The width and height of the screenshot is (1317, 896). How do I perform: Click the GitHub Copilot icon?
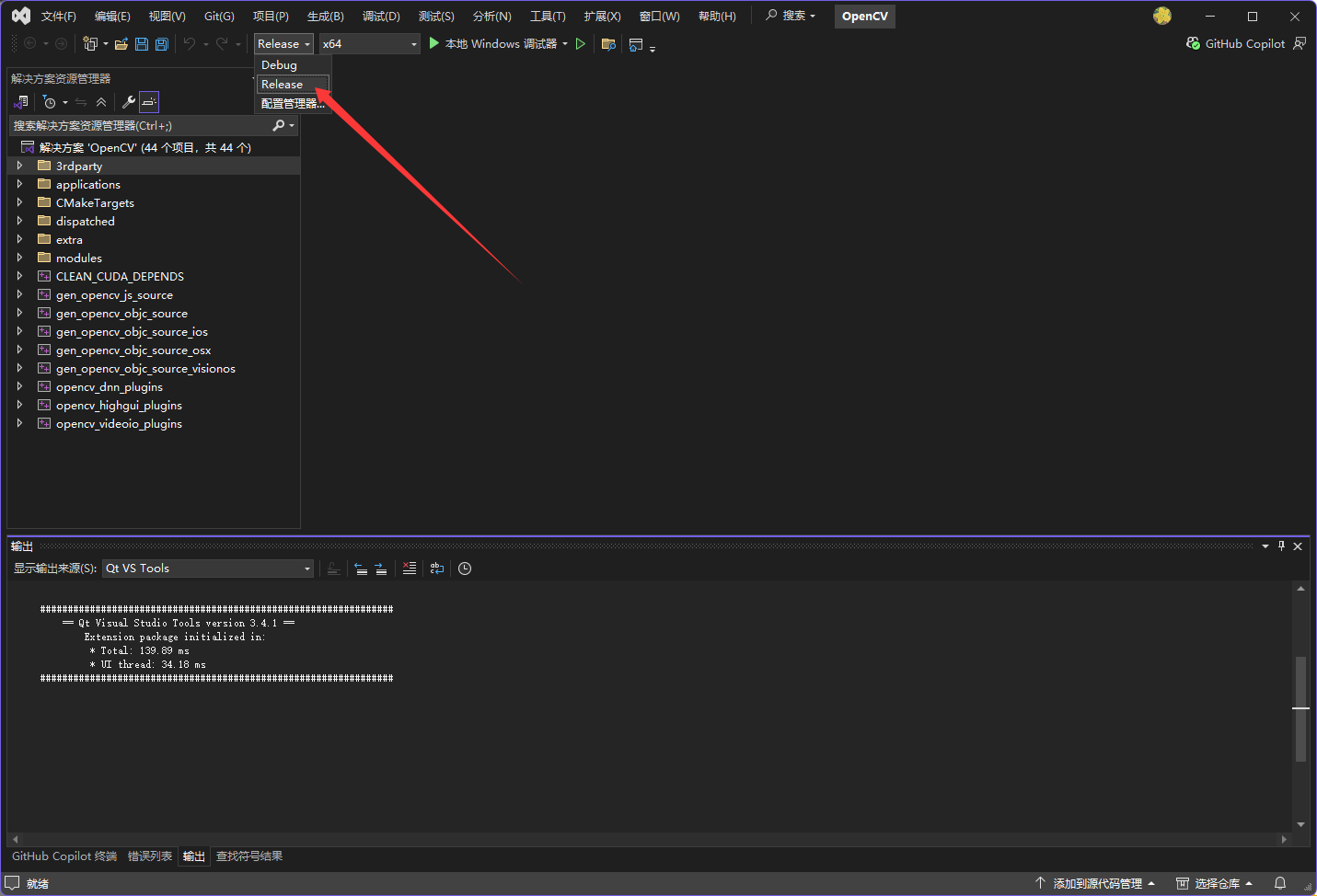point(1193,43)
